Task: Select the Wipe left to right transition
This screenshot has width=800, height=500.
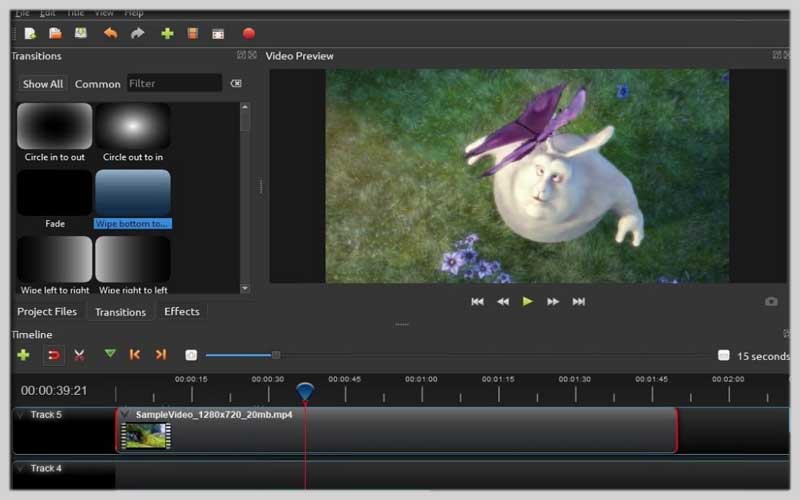Action: 55,265
